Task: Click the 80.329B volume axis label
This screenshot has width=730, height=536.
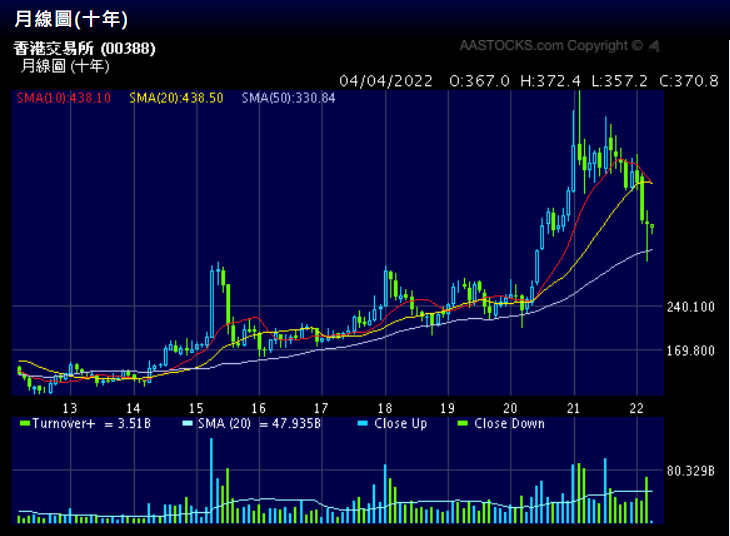Action: (x=690, y=471)
